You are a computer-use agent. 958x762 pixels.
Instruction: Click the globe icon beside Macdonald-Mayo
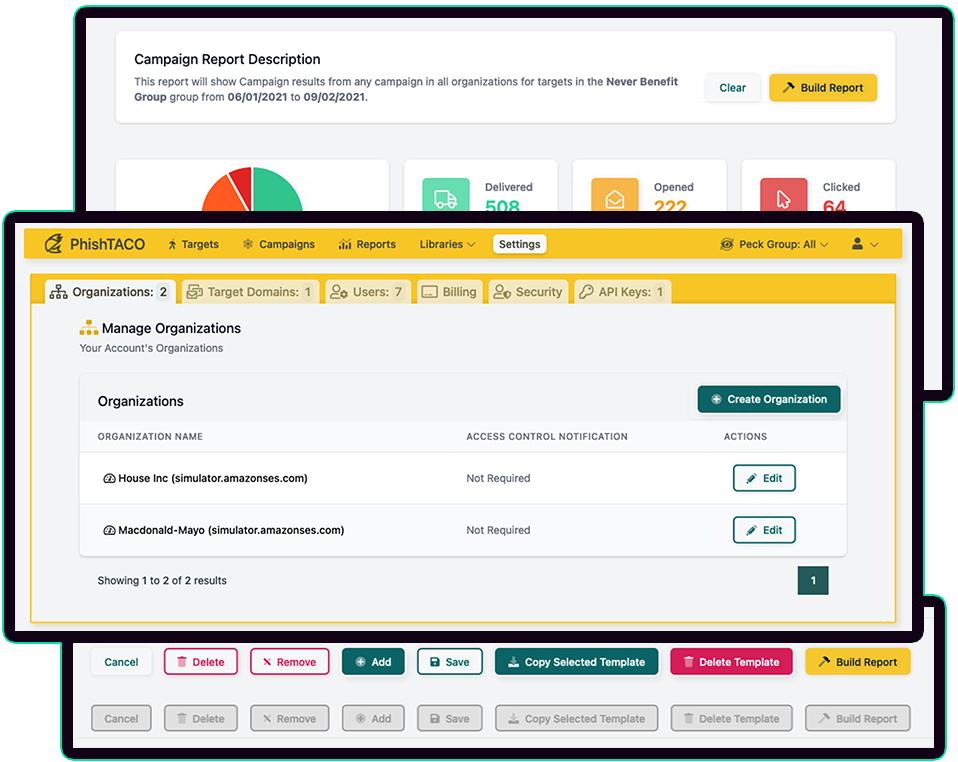tap(110, 529)
